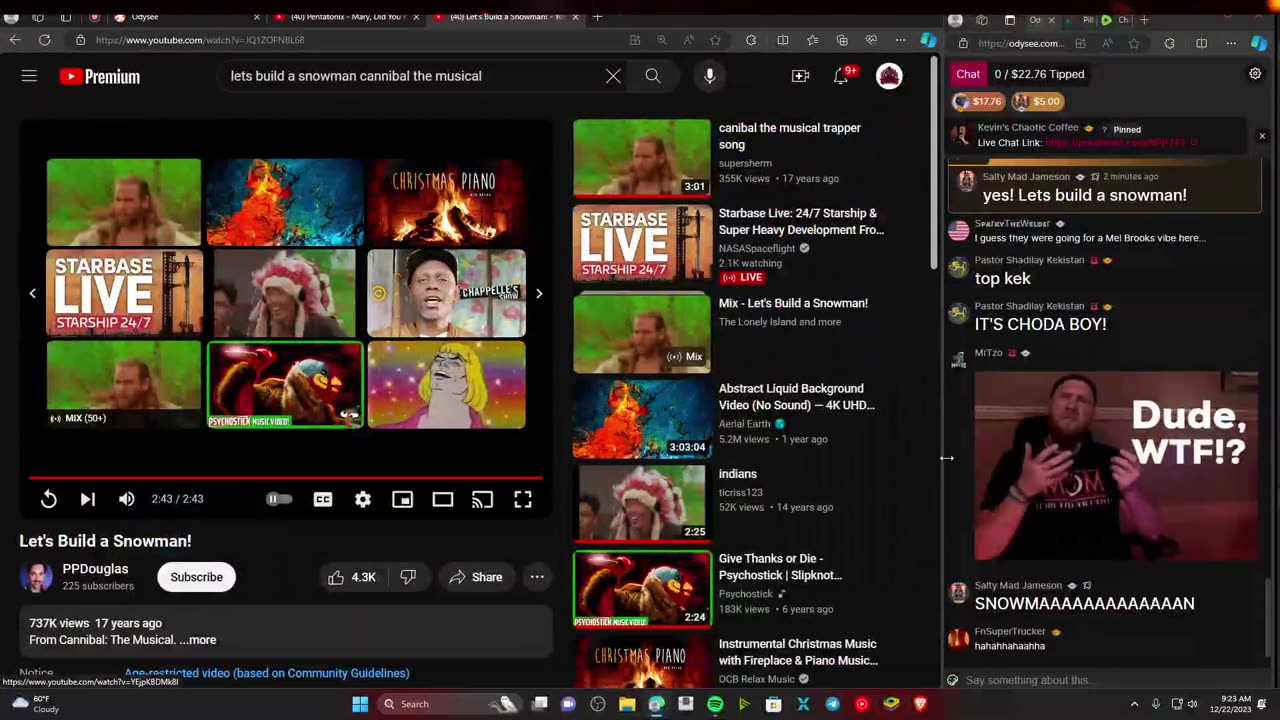The height and width of the screenshot is (720, 1280).
Task: Open Mix - Let's Build a Snowman
Action: (x=793, y=303)
